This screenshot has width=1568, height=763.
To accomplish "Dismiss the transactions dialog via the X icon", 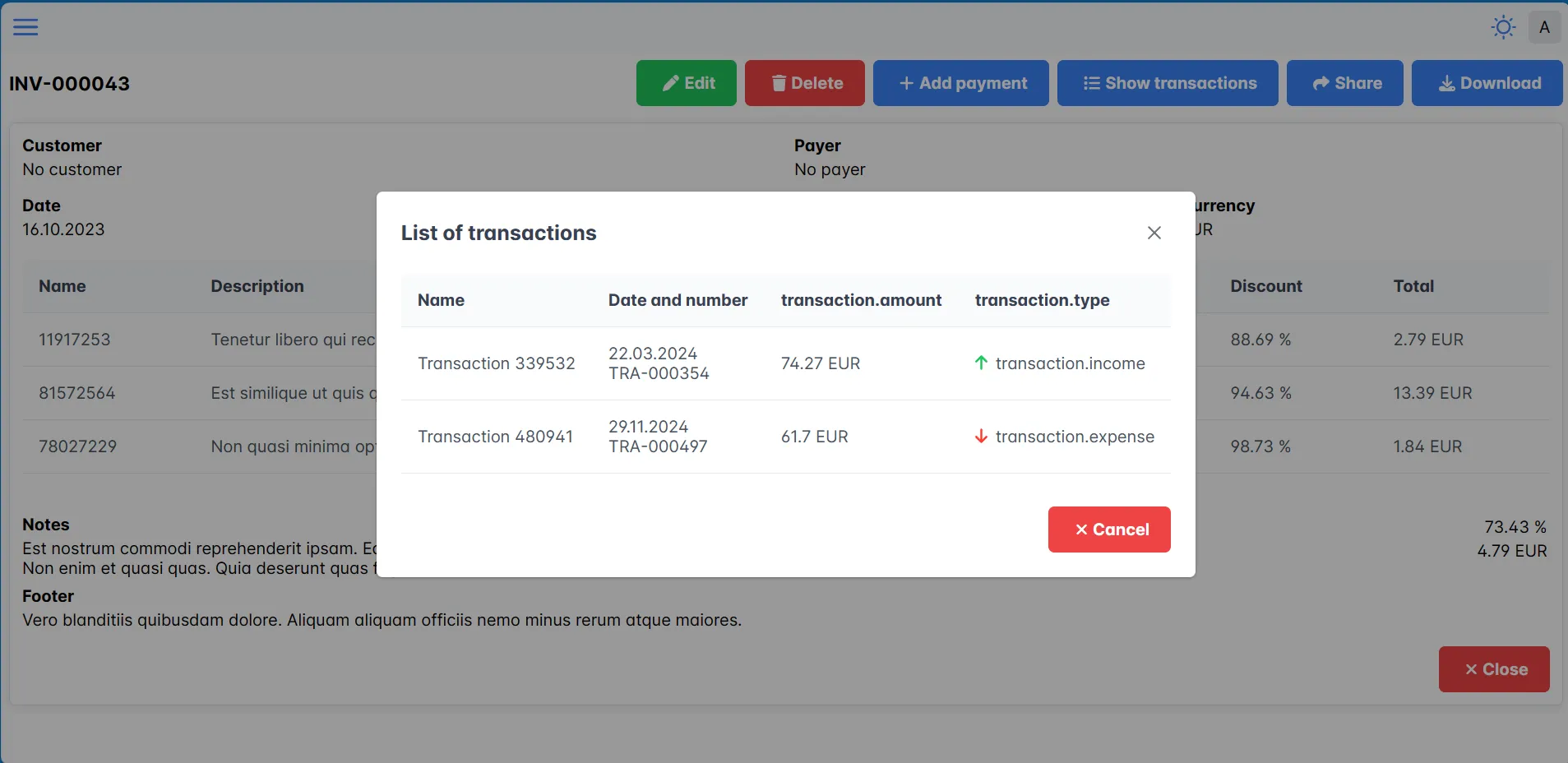I will pyautogui.click(x=1153, y=233).
